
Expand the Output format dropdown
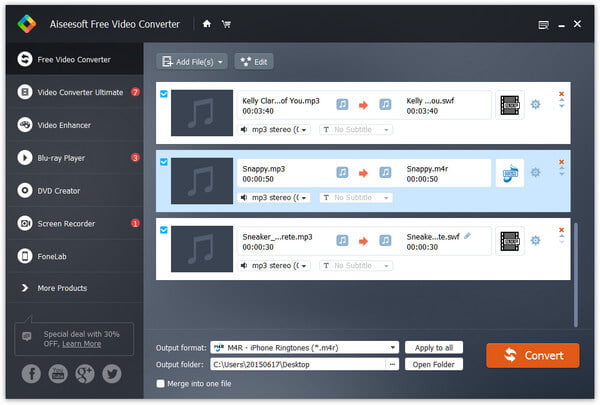(x=393, y=347)
